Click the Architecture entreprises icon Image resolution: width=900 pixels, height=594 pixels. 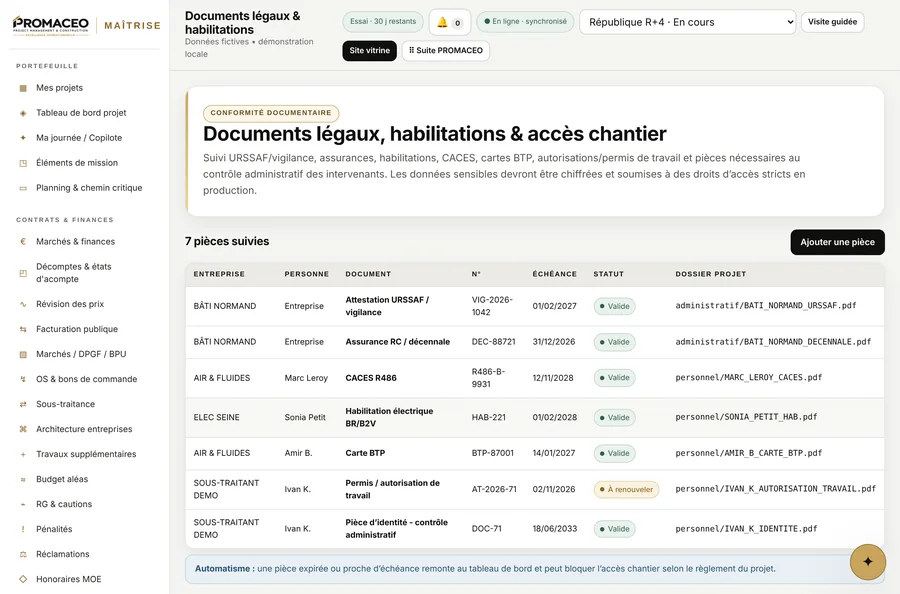coord(23,429)
